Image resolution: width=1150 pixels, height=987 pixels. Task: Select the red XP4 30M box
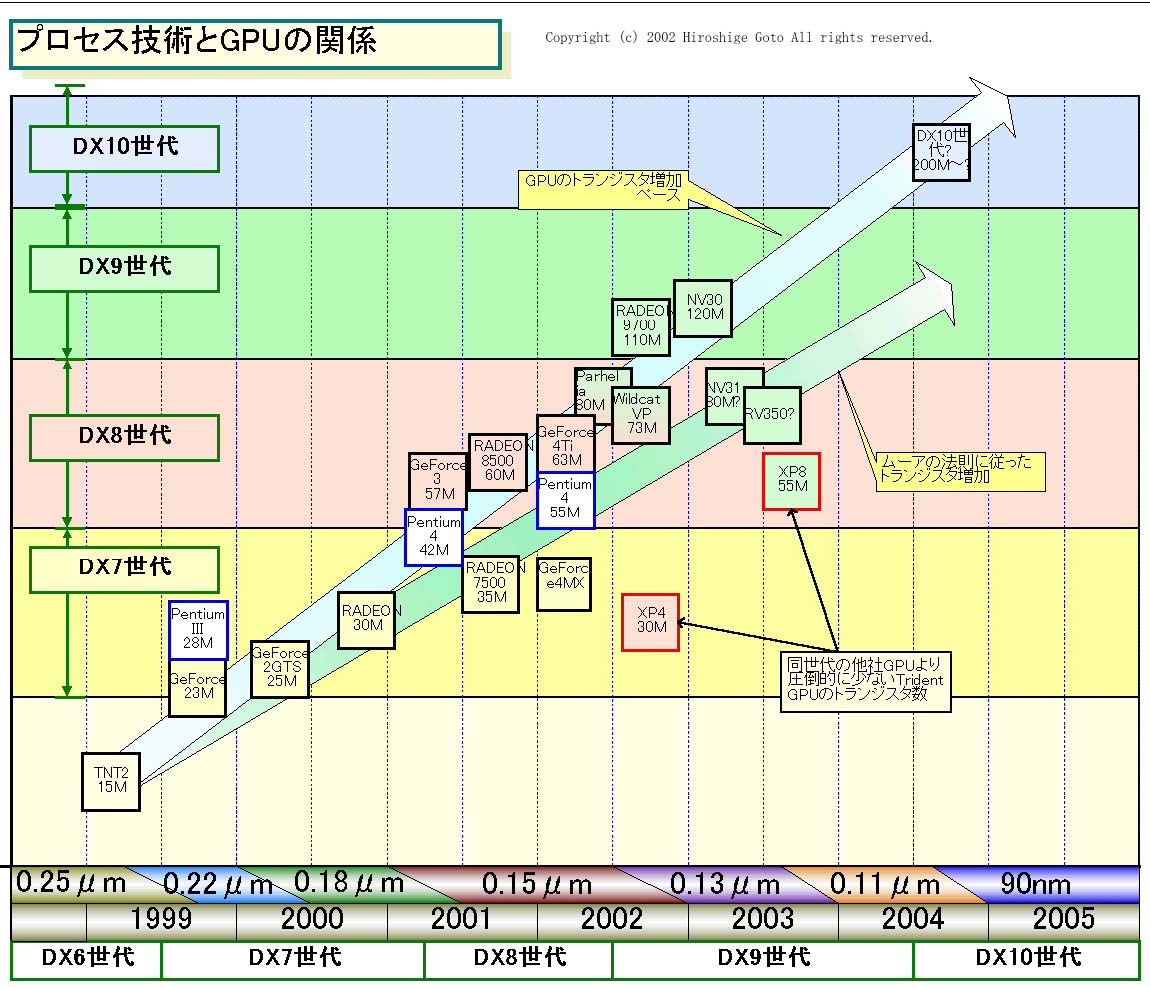click(x=650, y=622)
